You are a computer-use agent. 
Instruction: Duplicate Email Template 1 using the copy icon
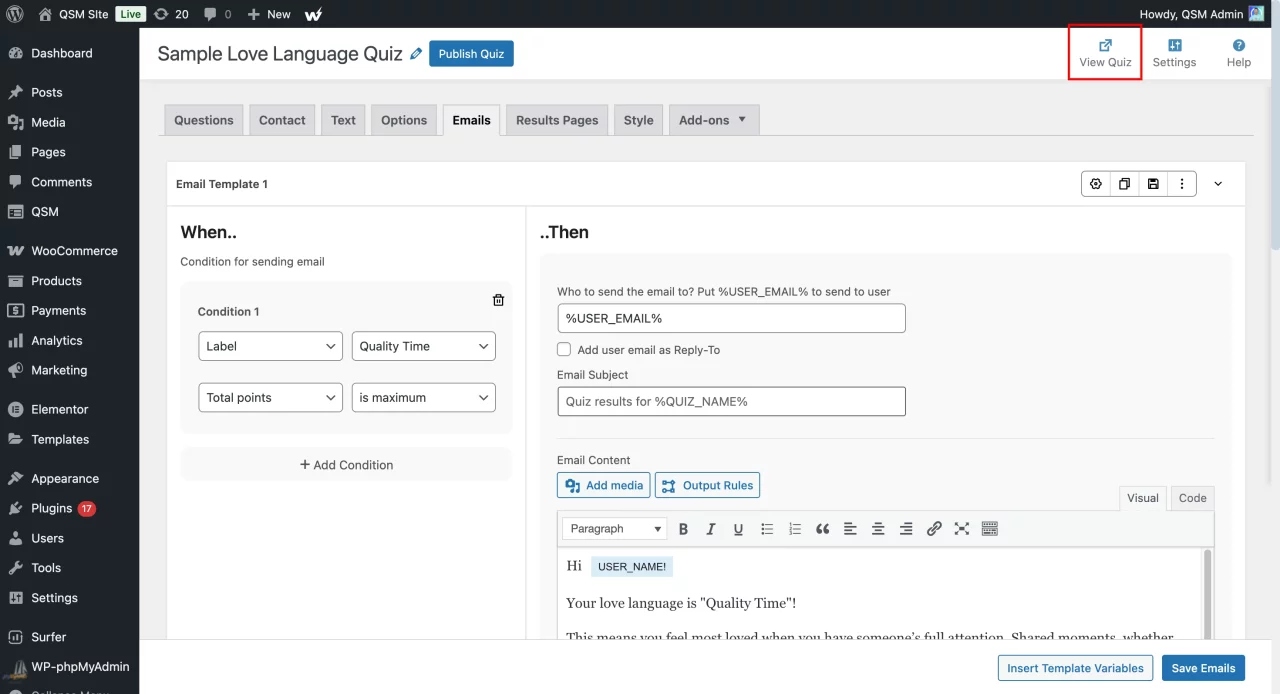[x=1124, y=183]
